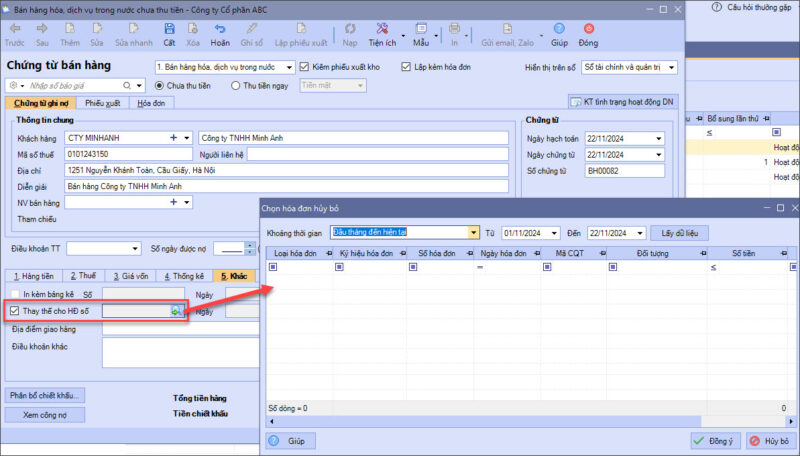Click the Cất (save) toolbar icon

[169, 31]
